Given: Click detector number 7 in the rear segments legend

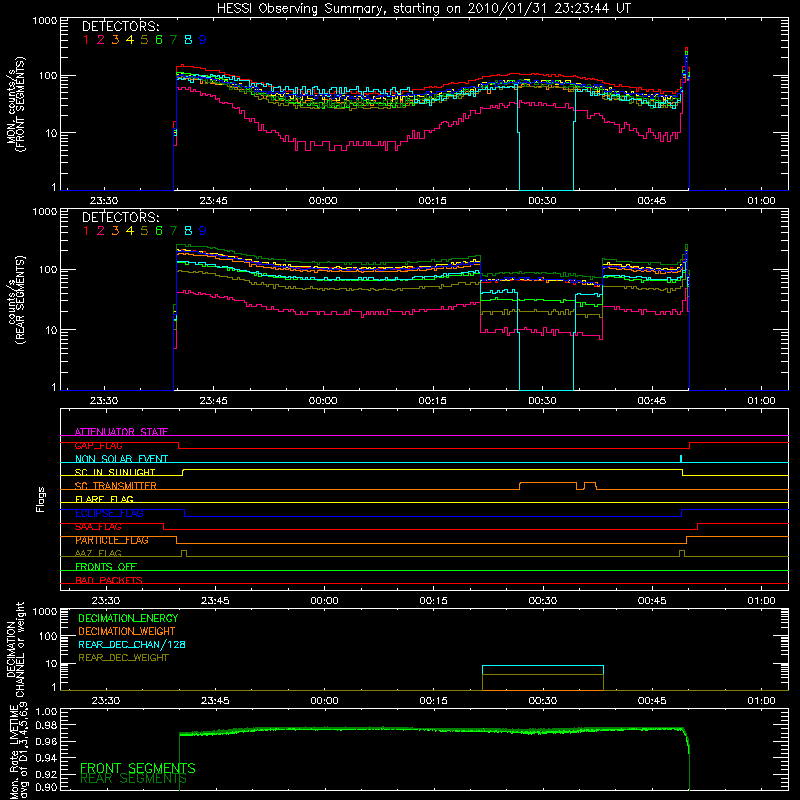Looking at the screenshot, I should coord(173,231).
